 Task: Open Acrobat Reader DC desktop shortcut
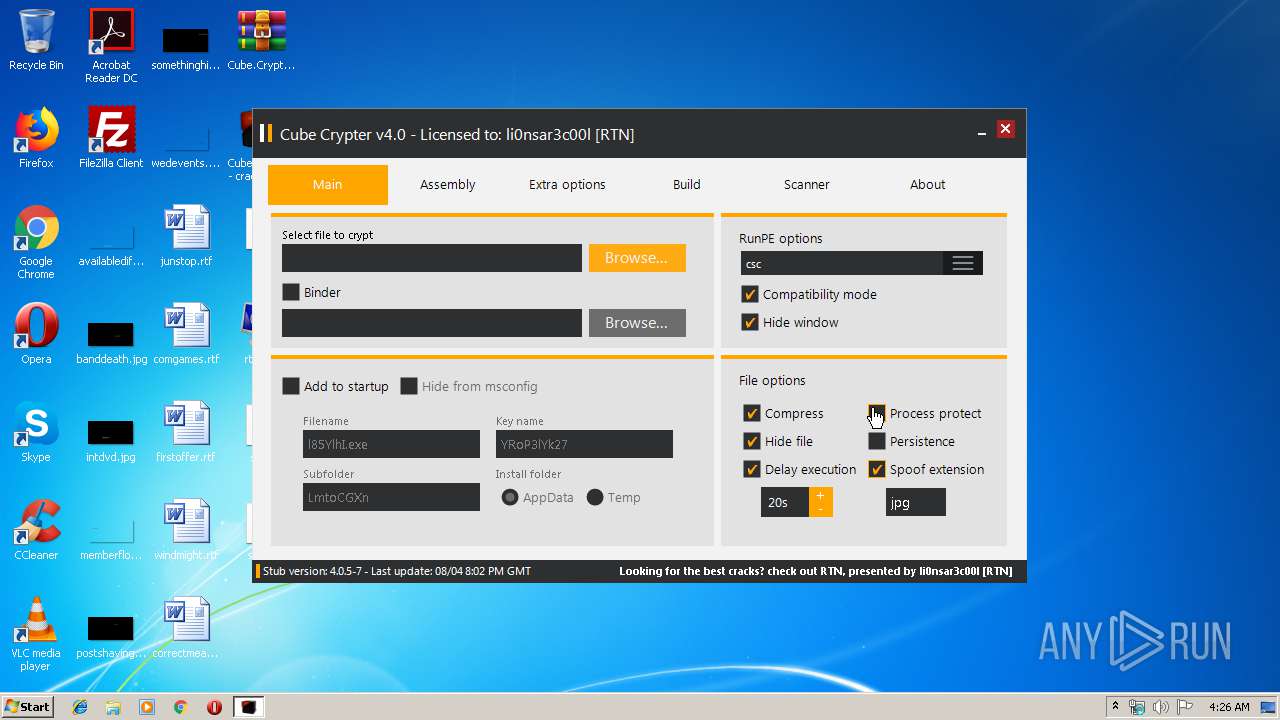coord(111,45)
